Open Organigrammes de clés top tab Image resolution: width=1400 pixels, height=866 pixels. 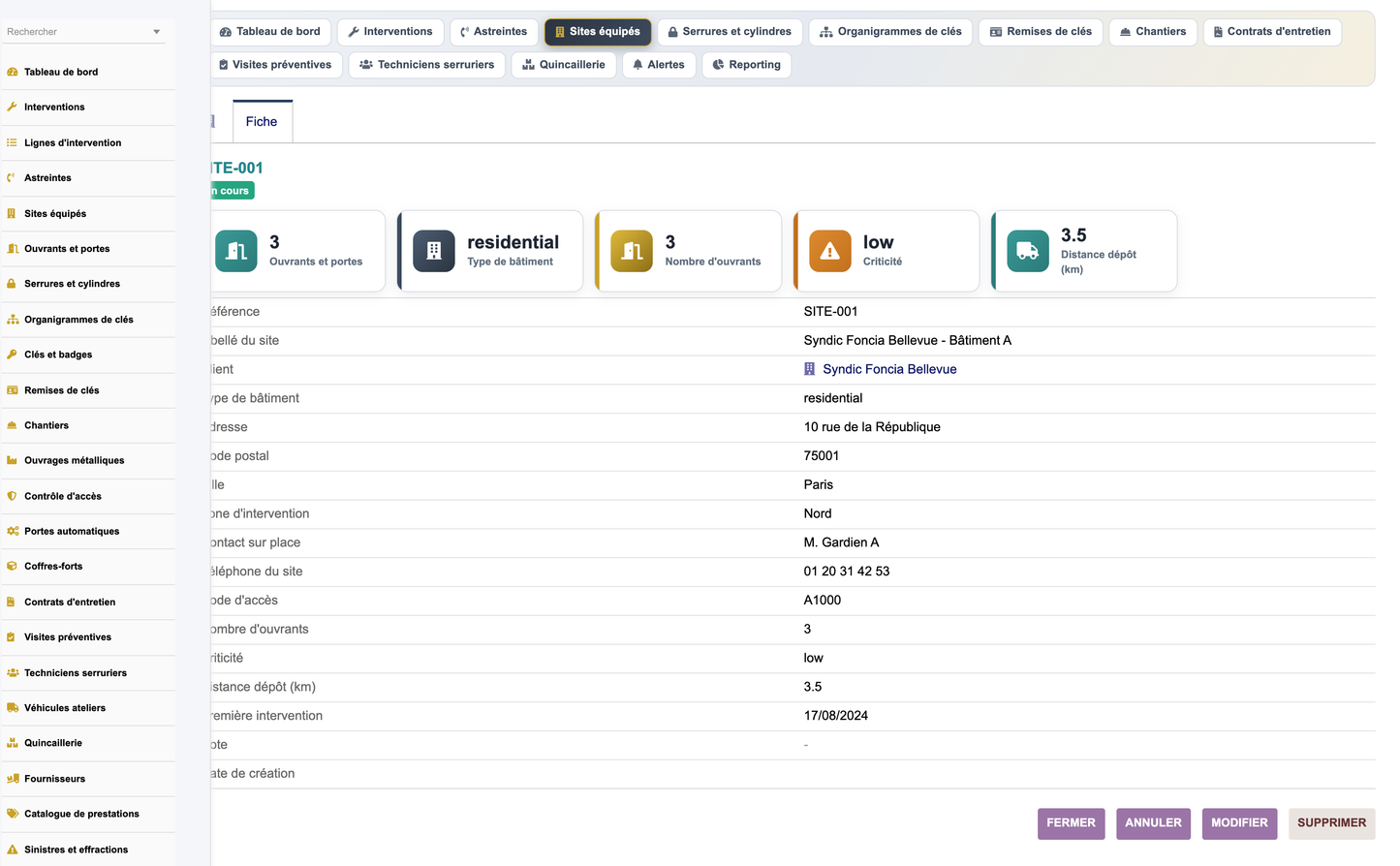[890, 32]
